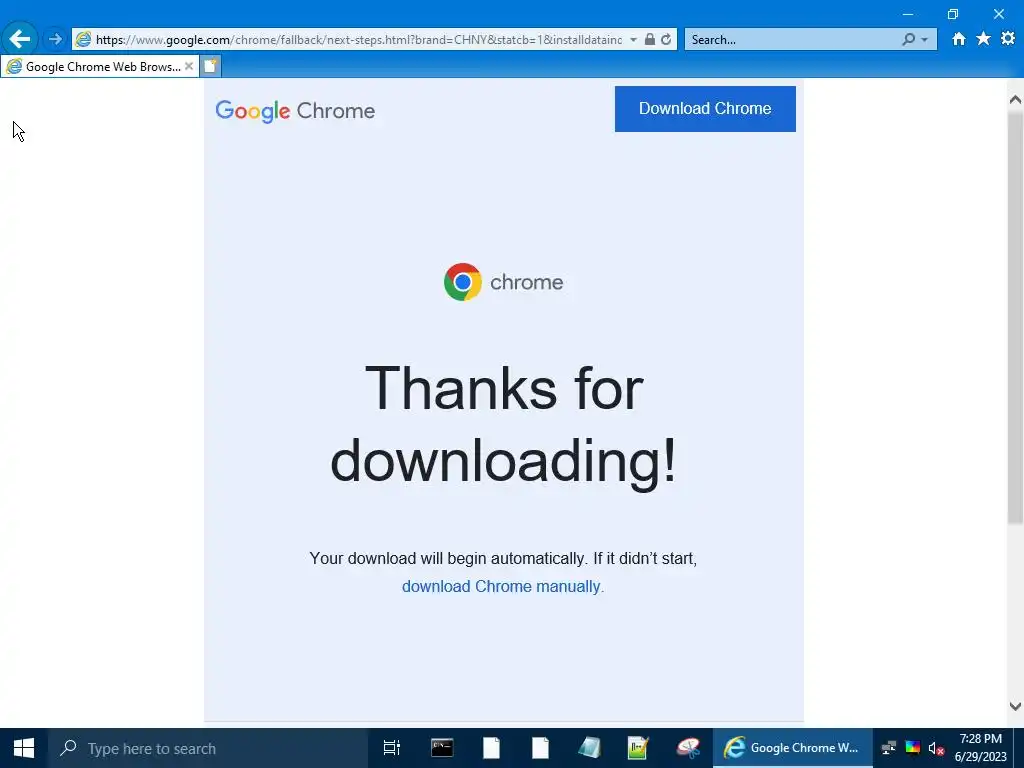The height and width of the screenshot is (768, 1024).
Task: Click the Internet Explorer taskbar button
Action: click(792, 748)
